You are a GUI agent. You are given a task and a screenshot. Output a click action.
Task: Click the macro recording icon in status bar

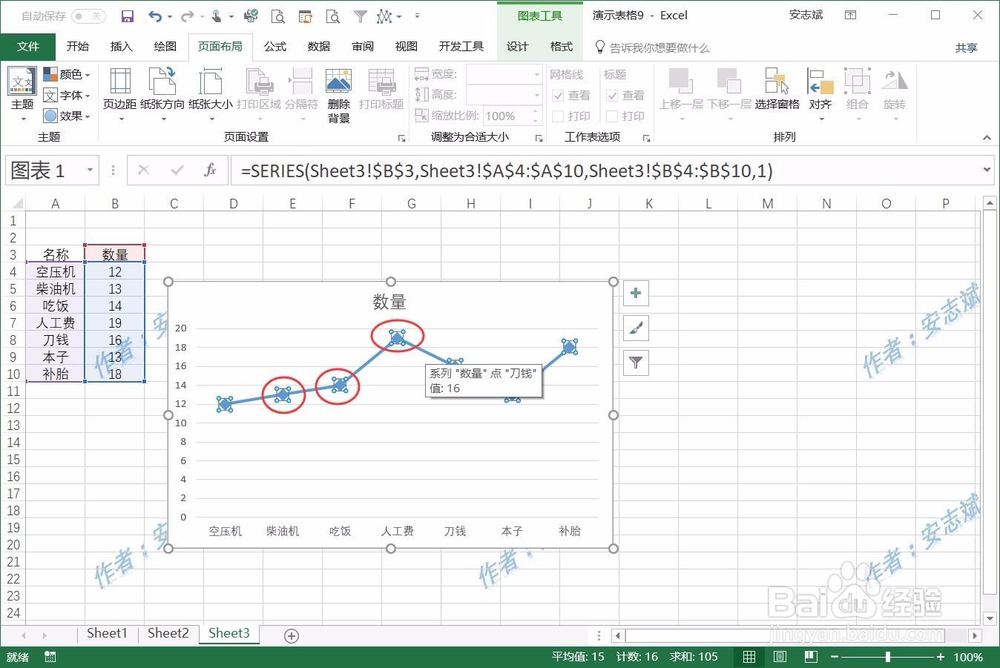click(x=50, y=657)
